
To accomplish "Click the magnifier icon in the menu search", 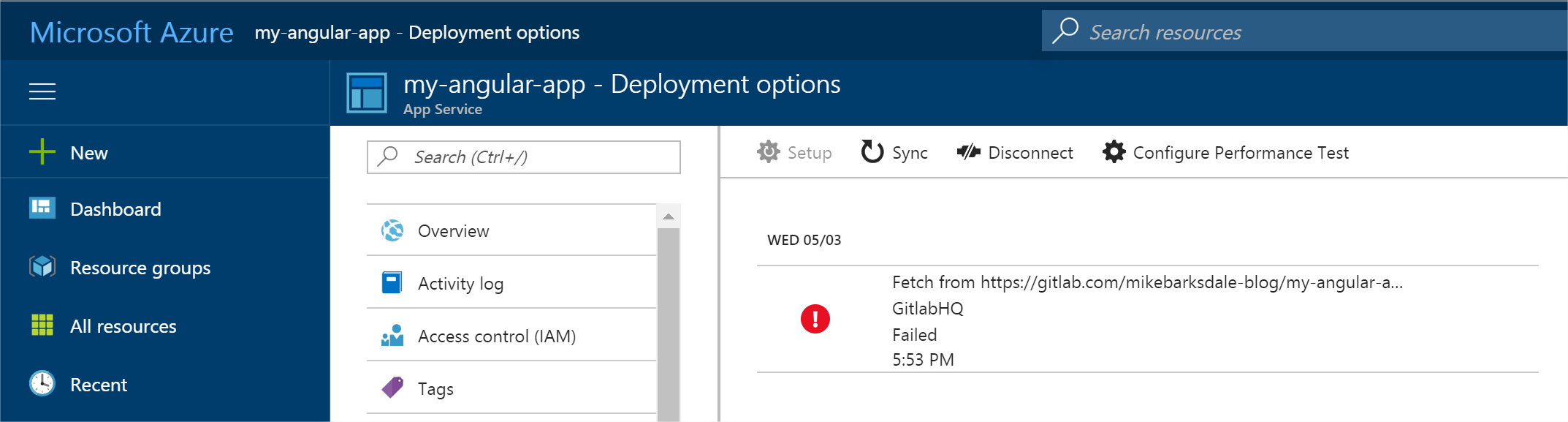I will tap(387, 156).
